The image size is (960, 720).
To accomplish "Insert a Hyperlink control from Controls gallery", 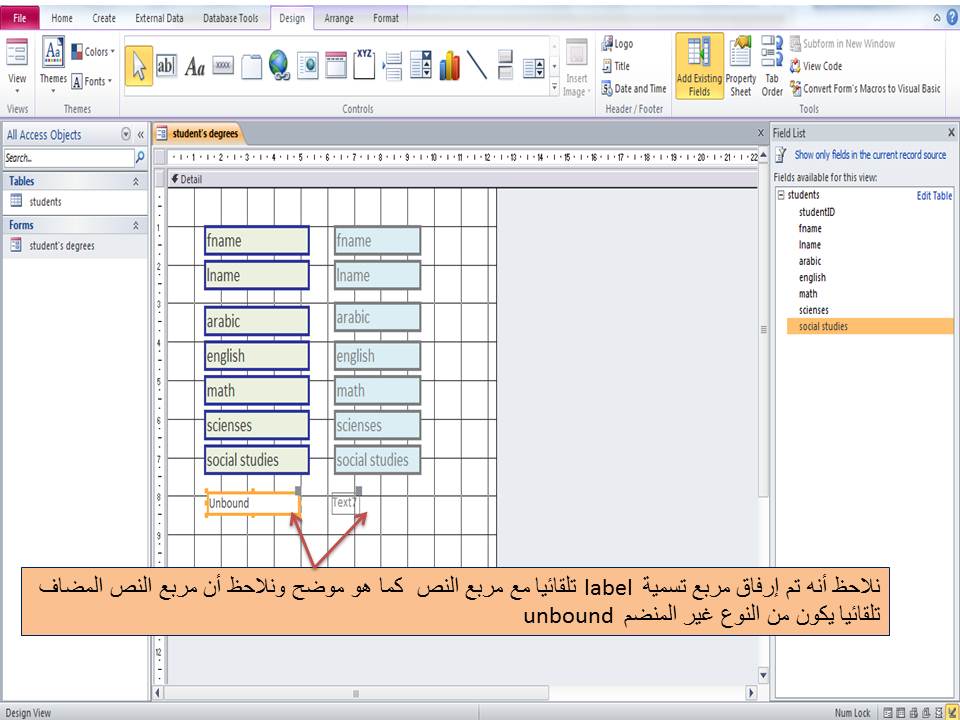I will tap(281, 66).
